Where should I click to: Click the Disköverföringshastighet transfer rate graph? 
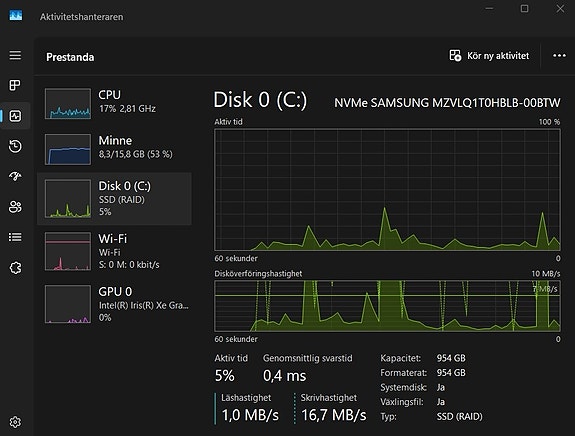tap(387, 306)
